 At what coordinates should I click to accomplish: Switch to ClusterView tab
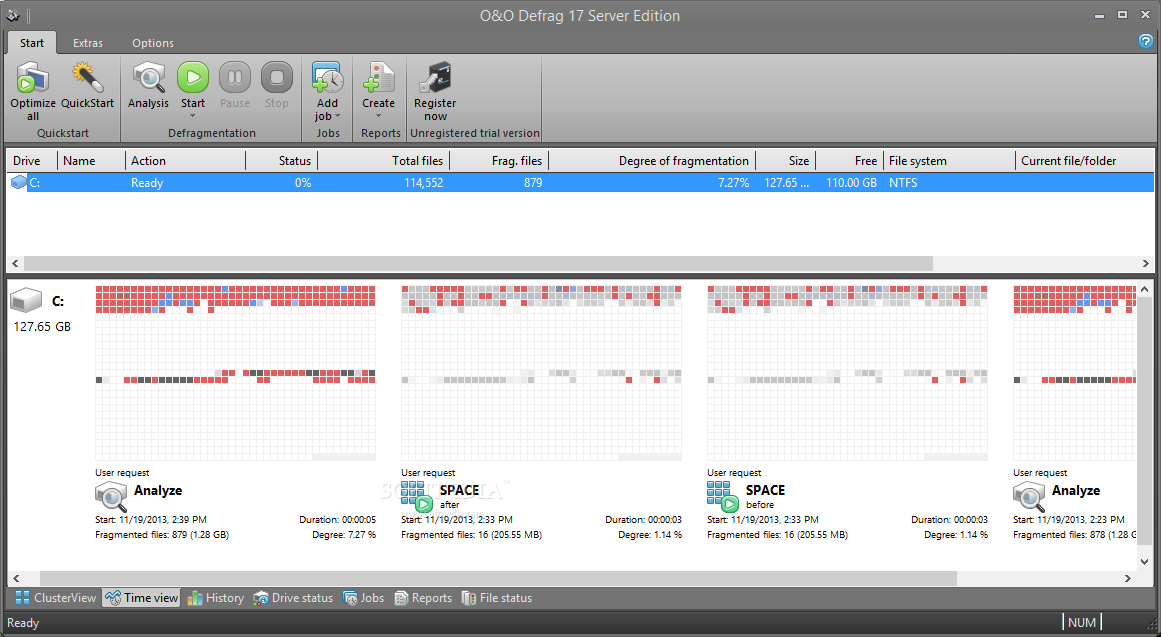pyautogui.click(x=56, y=598)
